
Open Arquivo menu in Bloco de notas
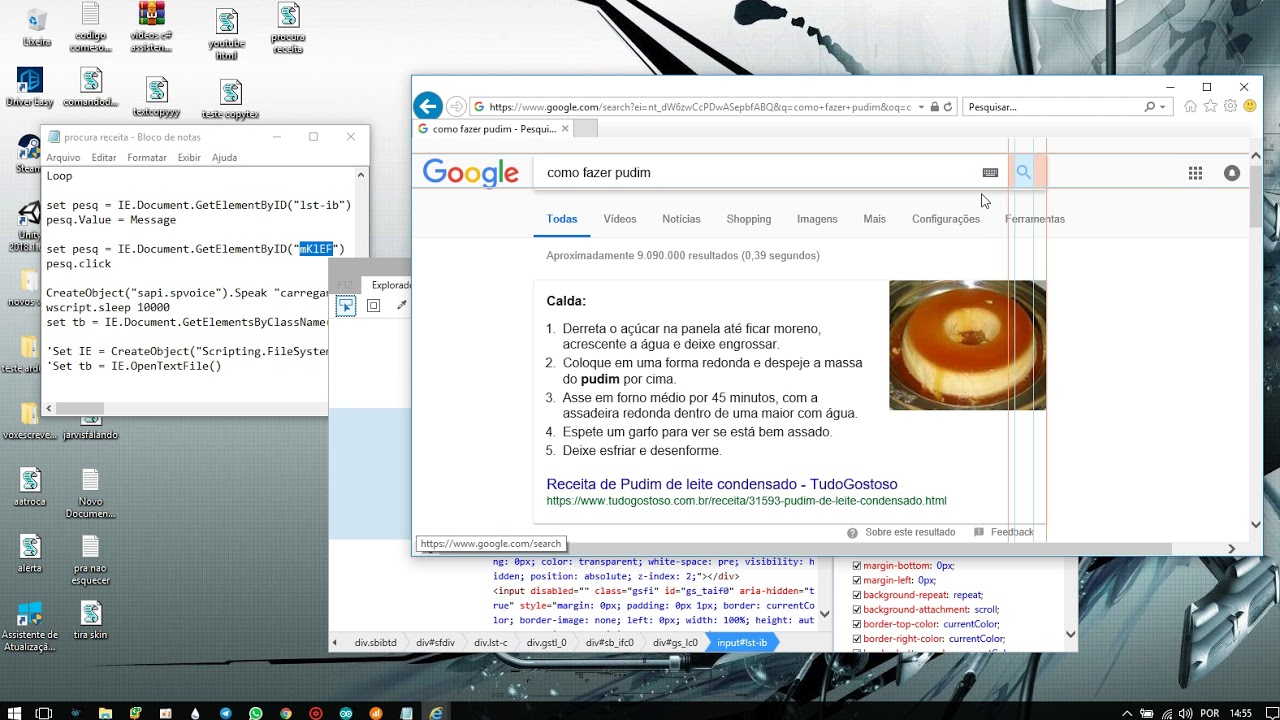(x=63, y=158)
